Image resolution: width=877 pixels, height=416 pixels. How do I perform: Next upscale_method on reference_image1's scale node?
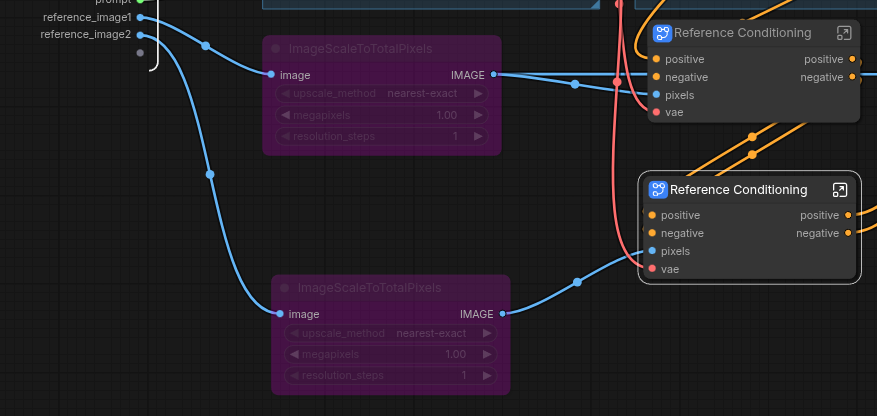(478, 93)
